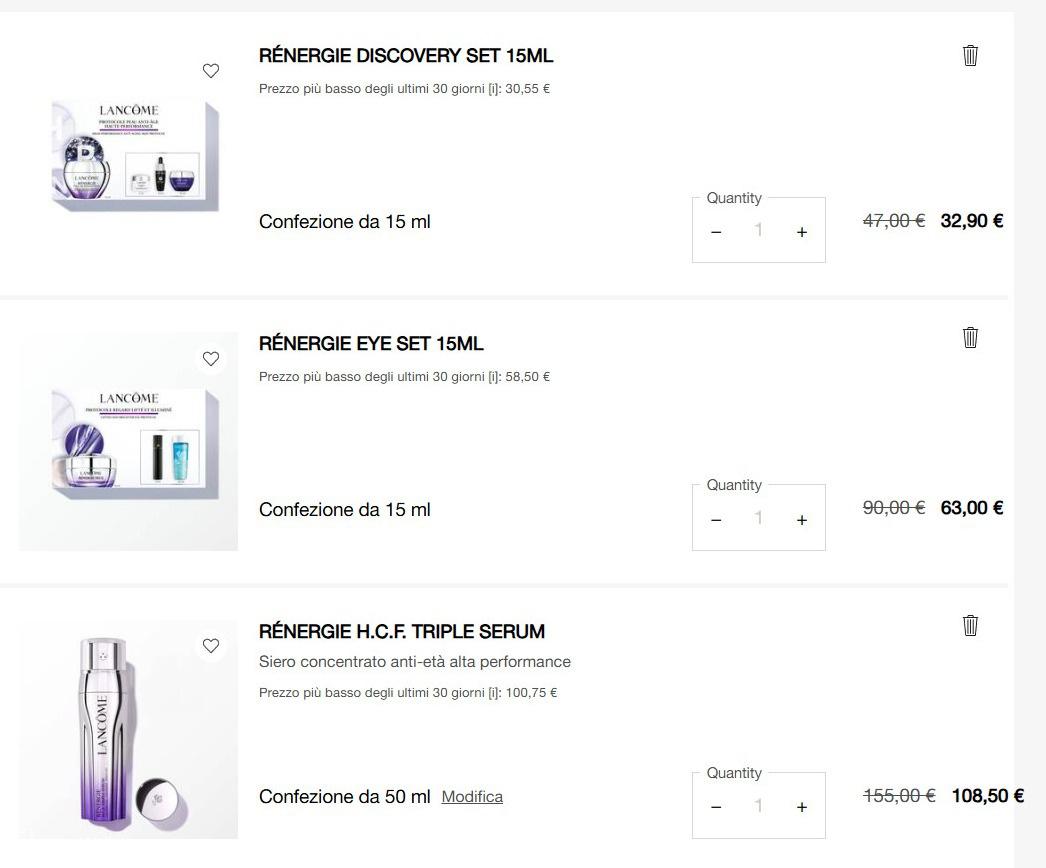Add Rénergie Discovery Set to wishlist
Screen dimensions: 1046x868
coord(210,71)
